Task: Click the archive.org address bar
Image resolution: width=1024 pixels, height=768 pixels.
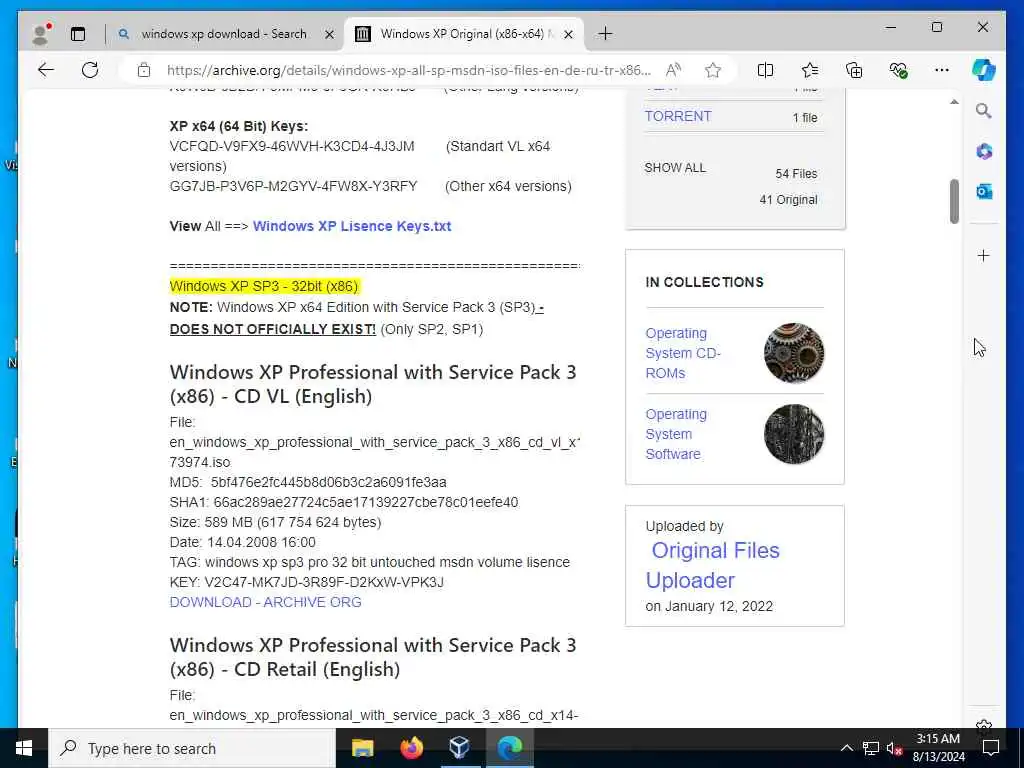Action: [409, 70]
